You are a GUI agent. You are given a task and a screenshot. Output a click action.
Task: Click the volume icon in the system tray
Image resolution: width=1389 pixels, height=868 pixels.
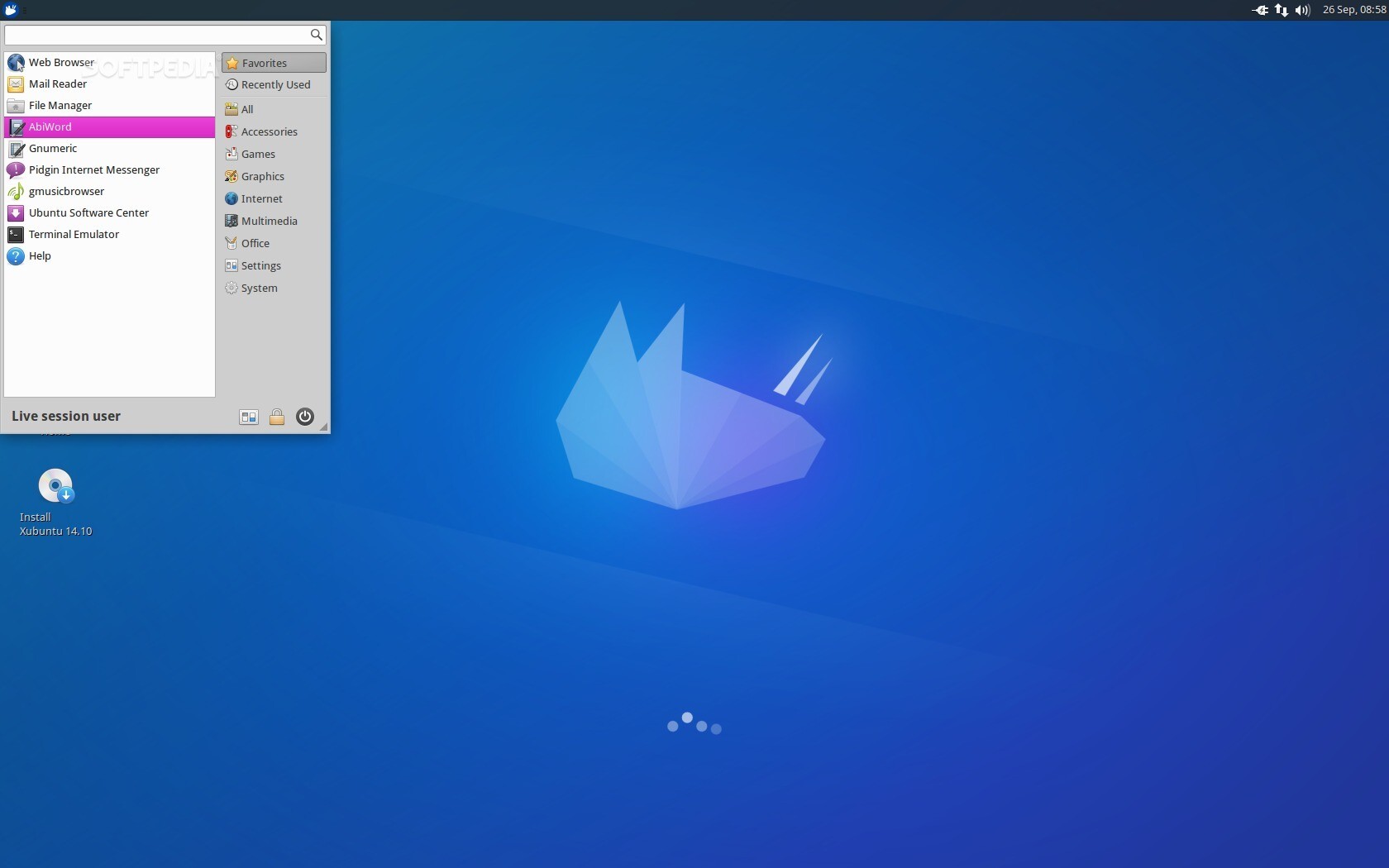1302,10
